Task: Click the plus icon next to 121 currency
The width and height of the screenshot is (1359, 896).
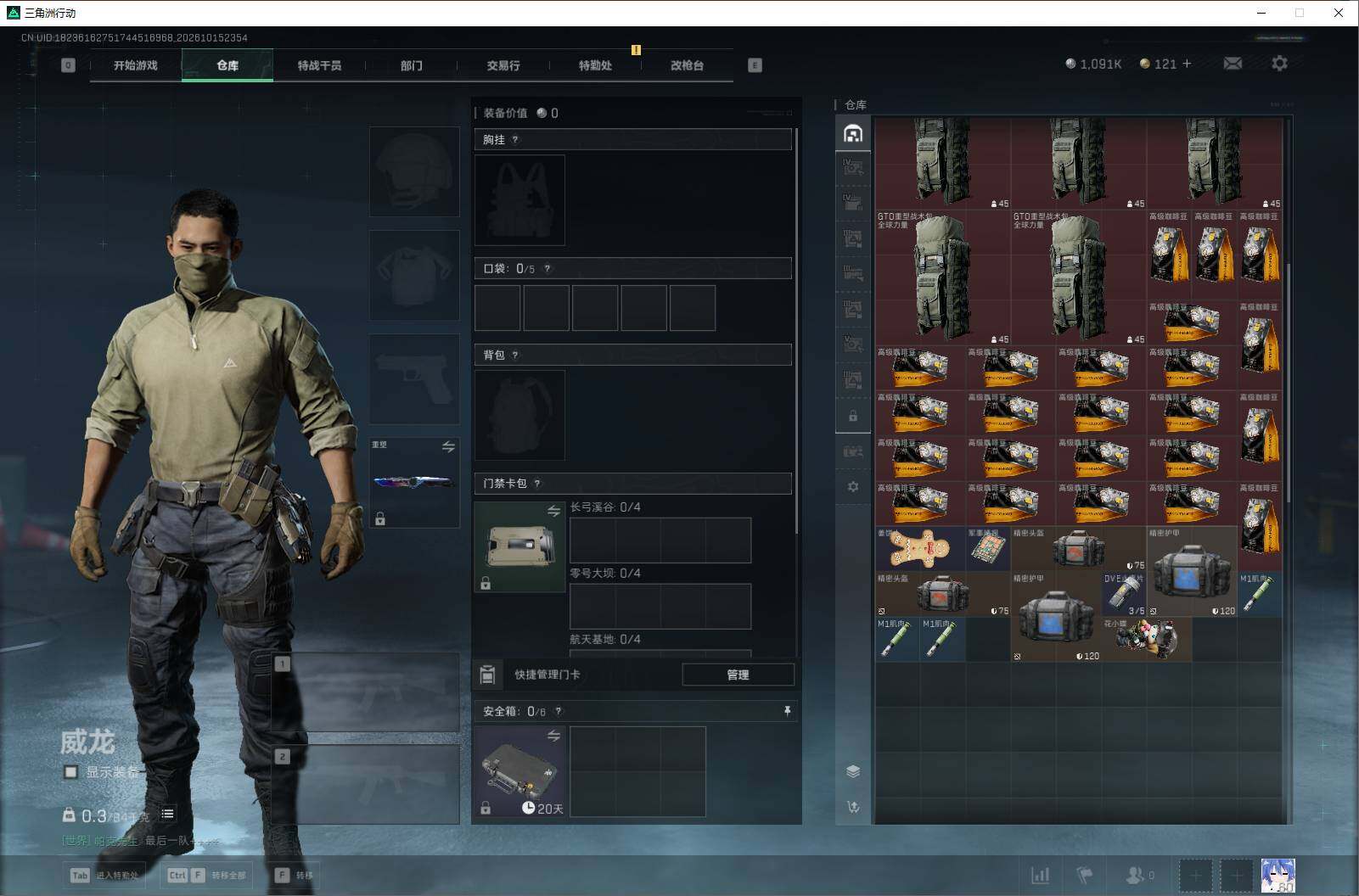Action: (x=1187, y=64)
